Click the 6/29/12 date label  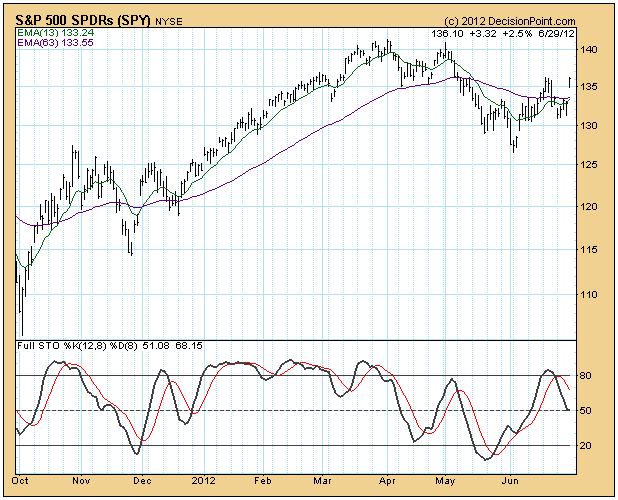tap(557, 33)
